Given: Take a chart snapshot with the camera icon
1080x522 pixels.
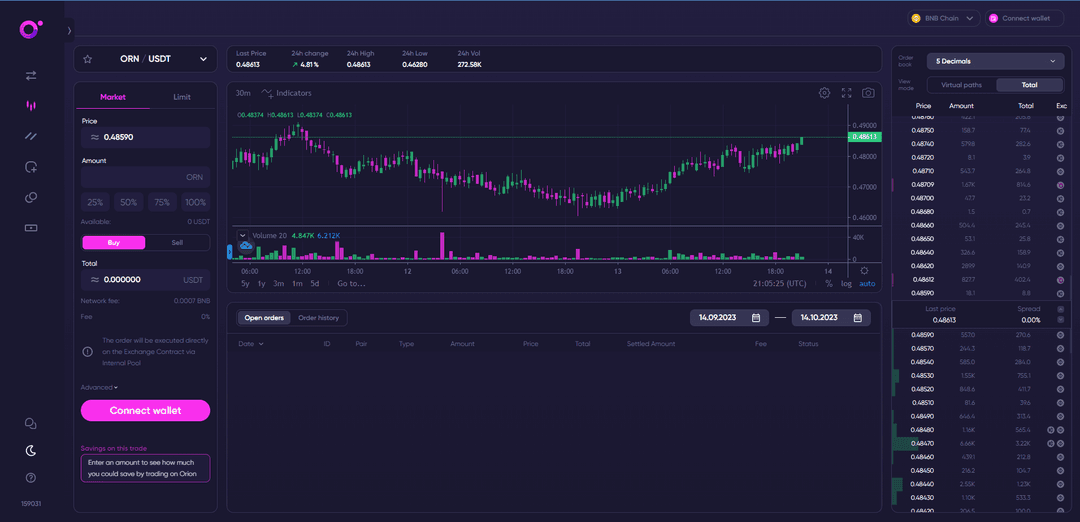Looking at the screenshot, I should (x=869, y=93).
